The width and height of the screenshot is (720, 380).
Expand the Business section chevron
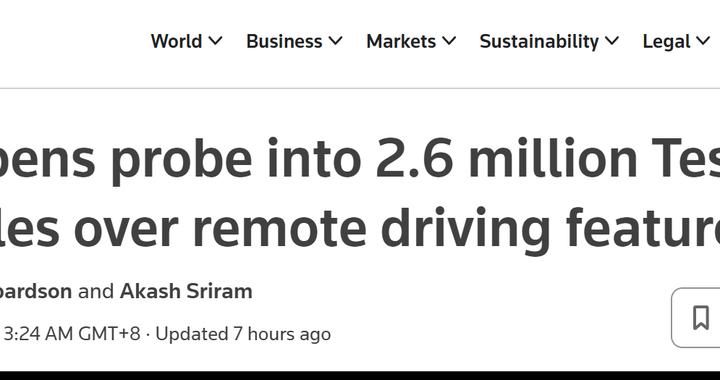335,41
